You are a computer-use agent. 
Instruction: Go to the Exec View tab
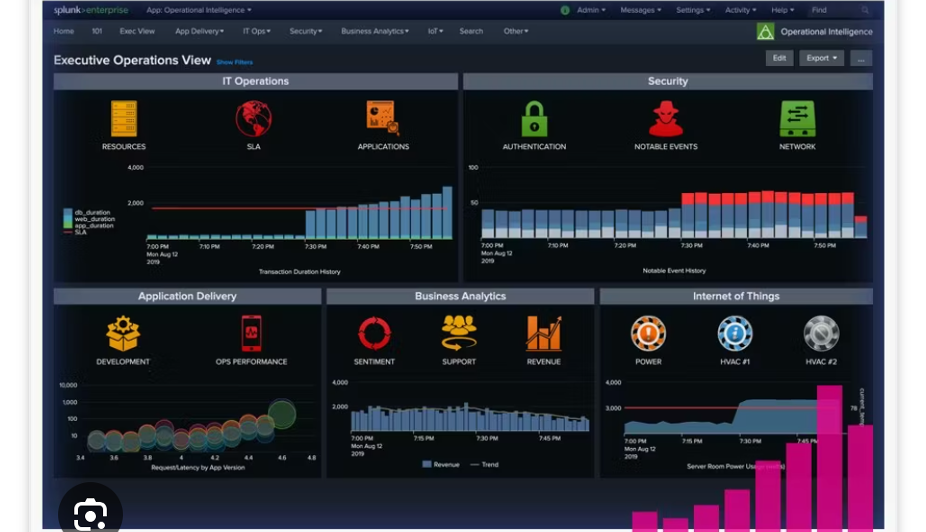(x=137, y=31)
